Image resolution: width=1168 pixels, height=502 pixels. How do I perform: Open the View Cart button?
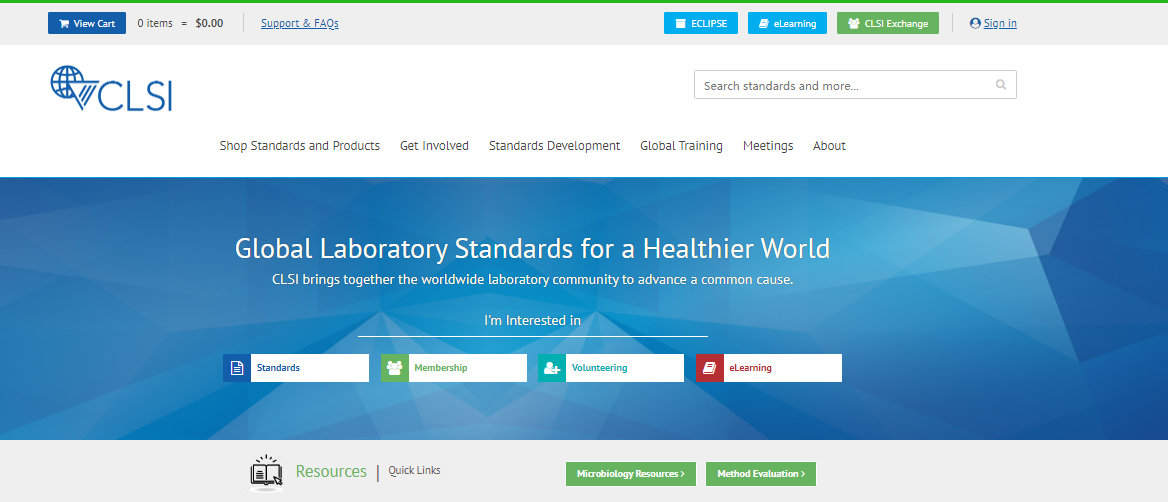coord(87,23)
